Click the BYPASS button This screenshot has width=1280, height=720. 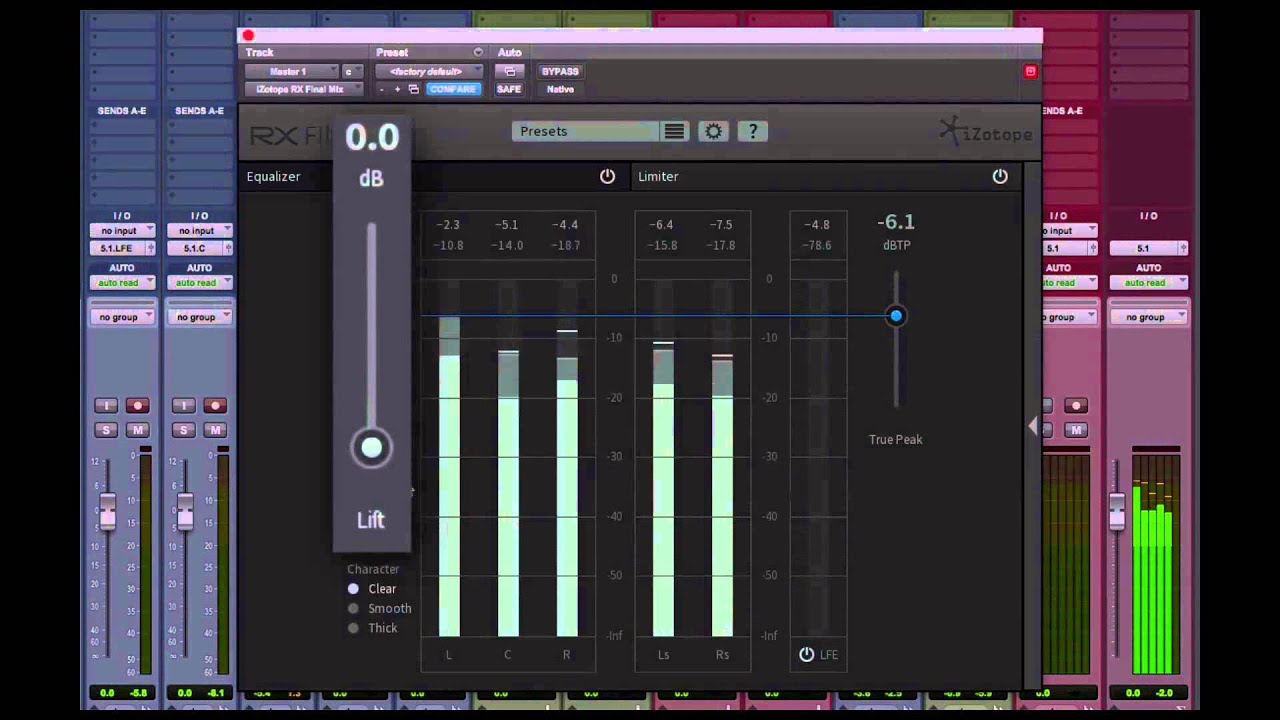pos(560,71)
